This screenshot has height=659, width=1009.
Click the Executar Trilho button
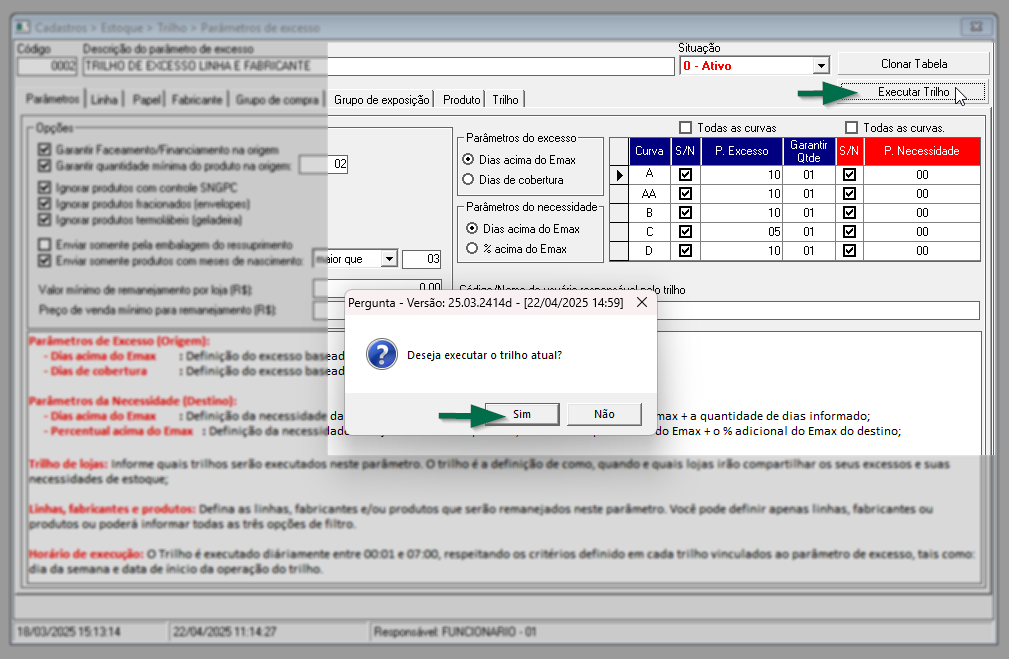[x=913, y=92]
